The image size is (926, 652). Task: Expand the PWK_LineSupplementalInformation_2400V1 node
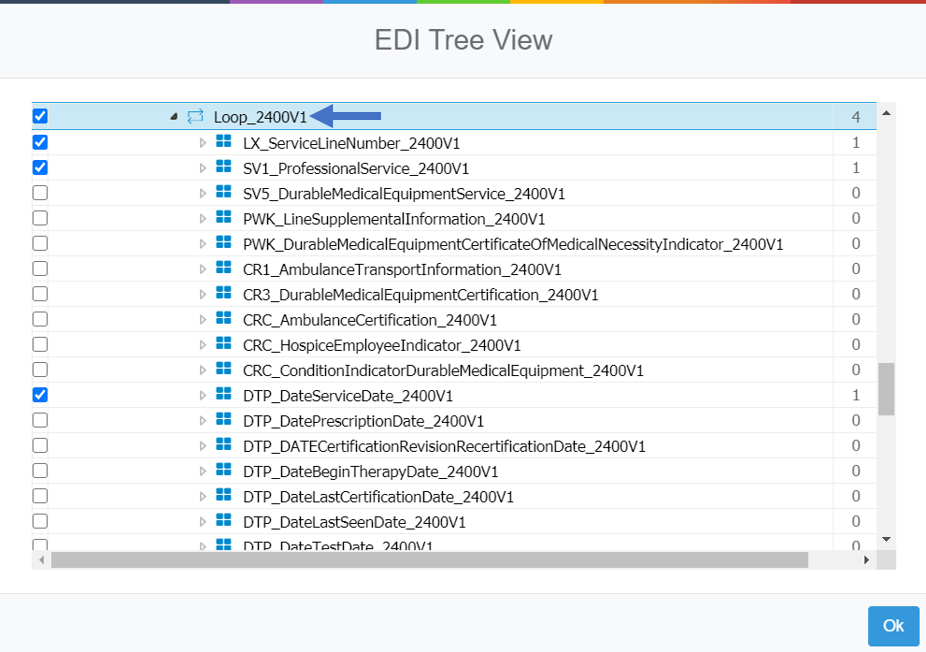(203, 219)
